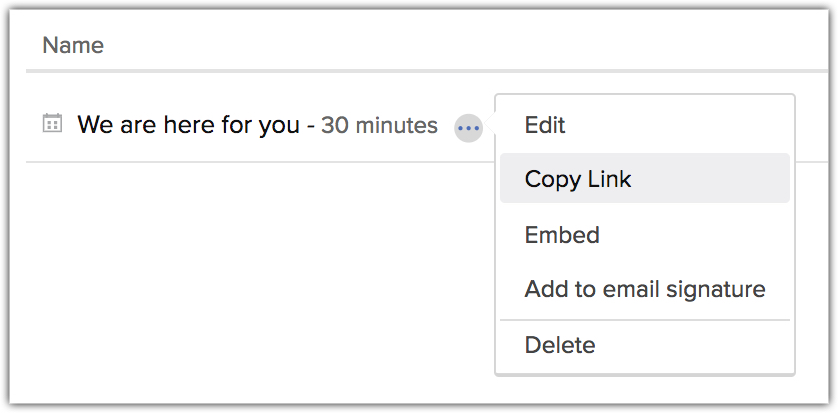Click the calendar icon beside the meeting name
The width and height of the screenshot is (838, 413).
[x=52, y=124]
